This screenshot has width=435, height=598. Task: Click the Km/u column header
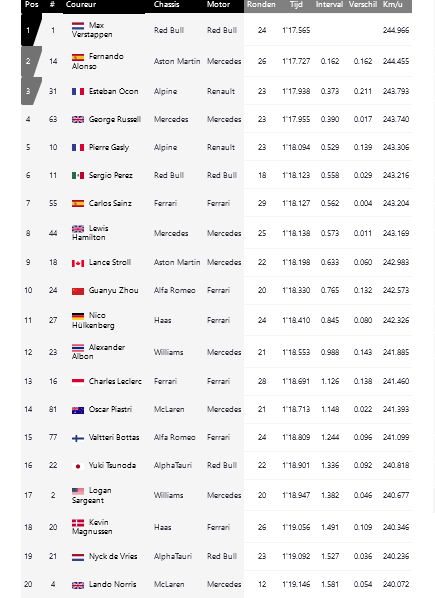click(x=392, y=5)
